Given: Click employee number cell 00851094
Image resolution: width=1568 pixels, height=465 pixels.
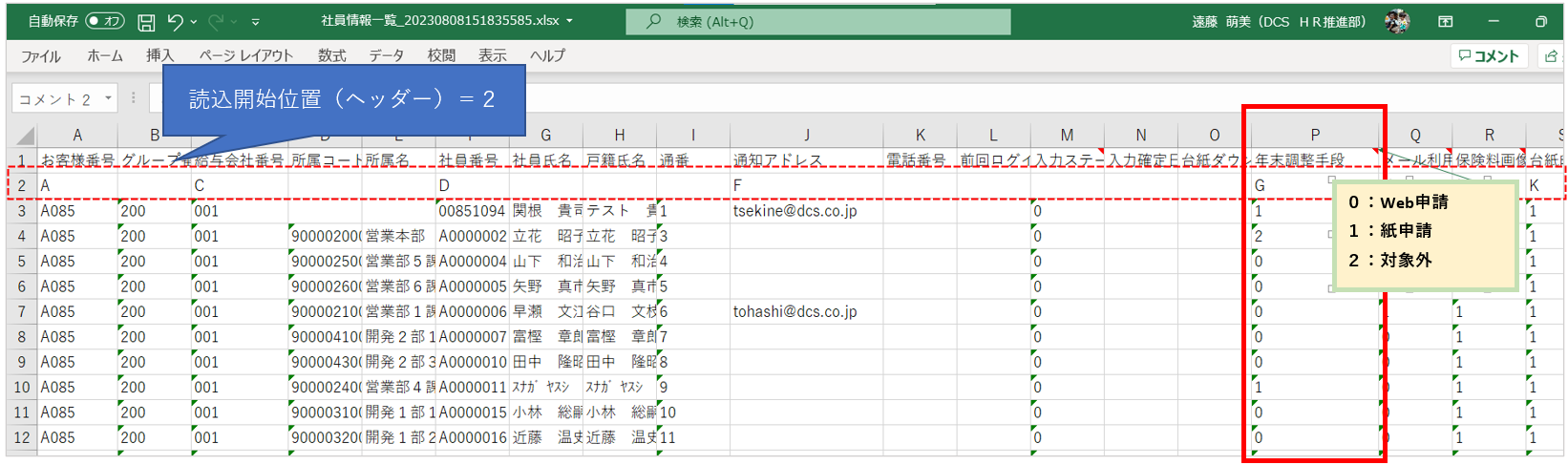Looking at the screenshot, I should pyautogui.click(x=472, y=211).
